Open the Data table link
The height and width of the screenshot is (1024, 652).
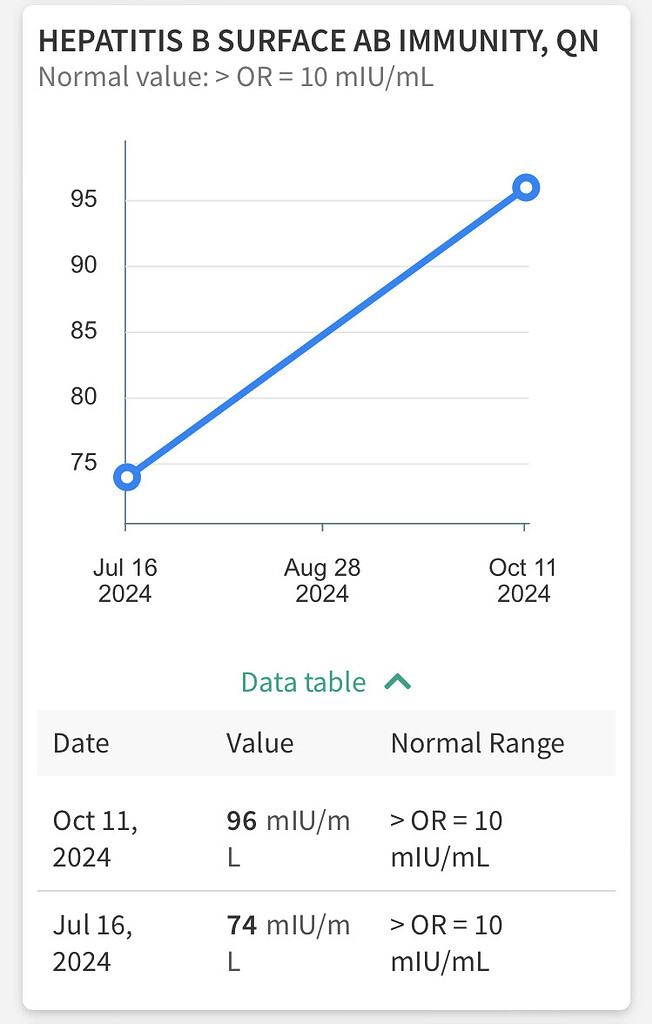(303, 681)
